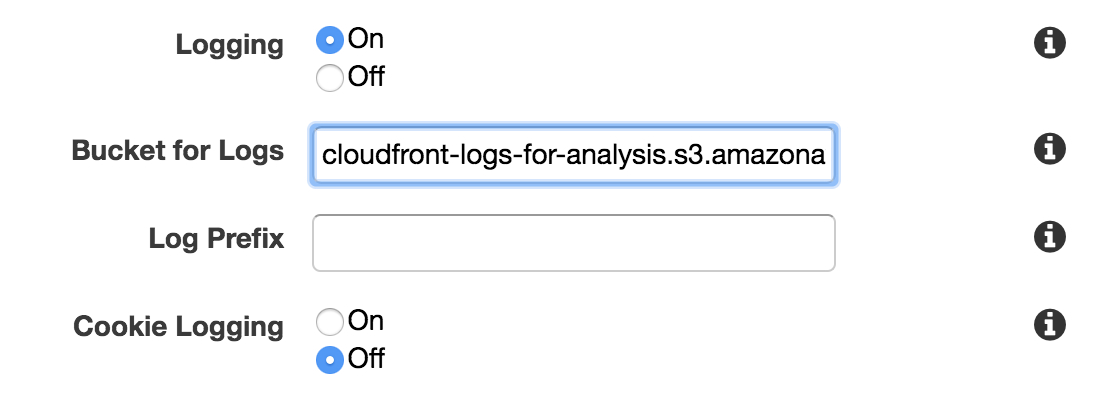This screenshot has height=394, width=1114.
Task: Click the 'Off' label text for Cookie Logging
Action: [367, 359]
